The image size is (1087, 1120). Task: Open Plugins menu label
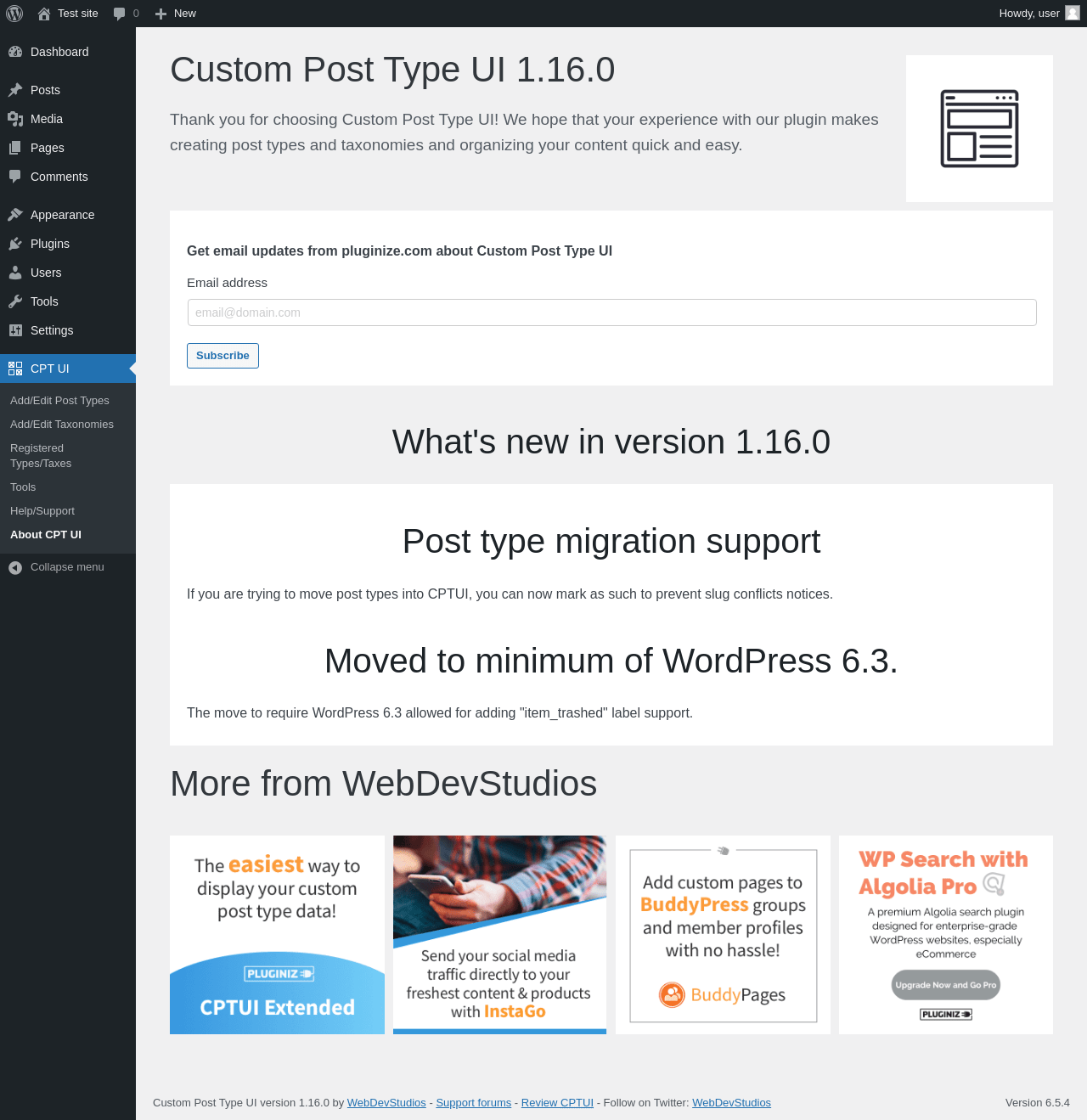[50, 244]
